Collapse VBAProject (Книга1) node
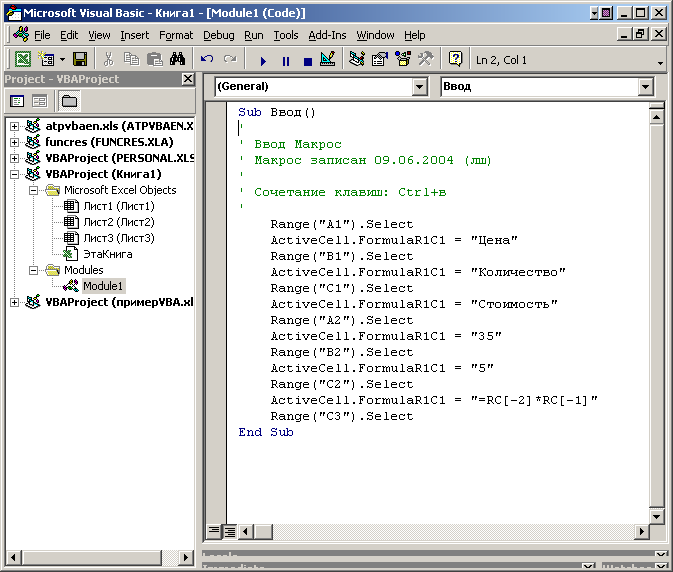673x572 pixels. tap(14, 174)
